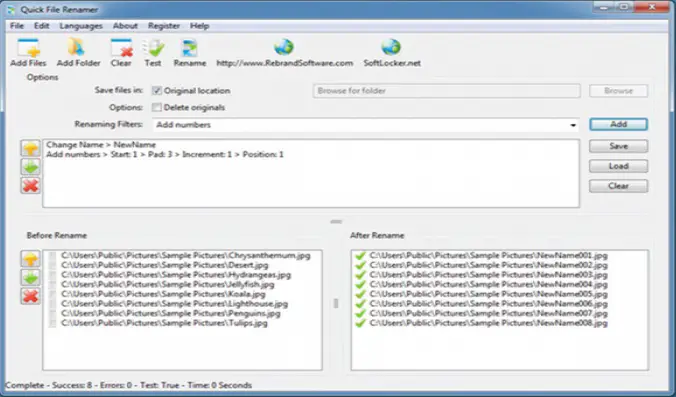The height and width of the screenshot is (397, 676).
Task: Click green checkmark beside NewName001.jpg
Action: tap(360, 256)
